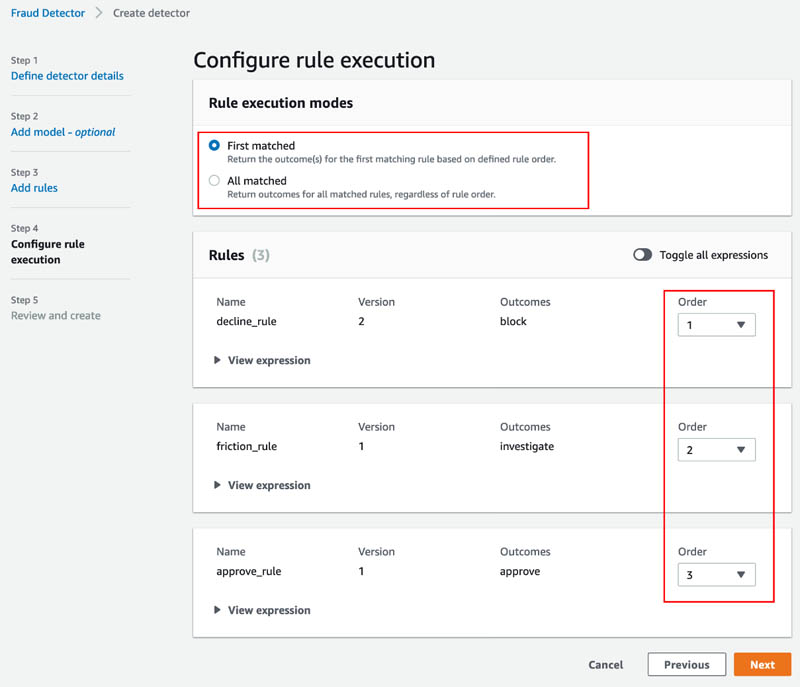Return to the Add rules step

[x=34, y=188]
